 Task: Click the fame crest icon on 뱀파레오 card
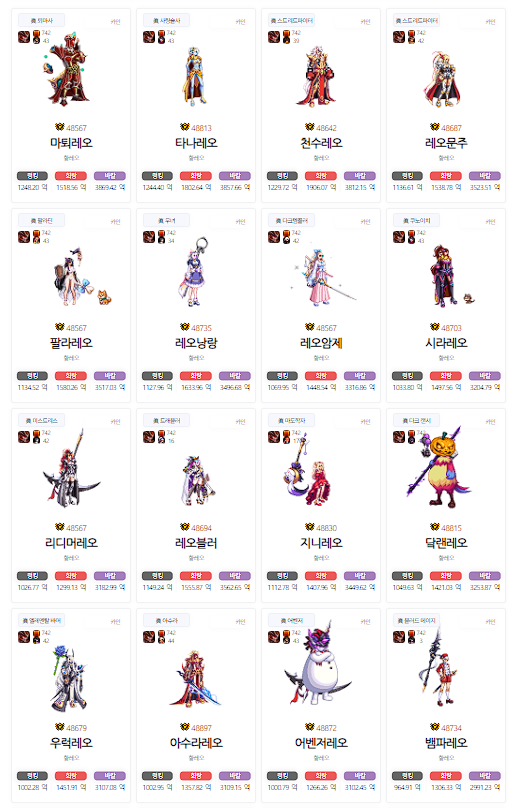click(434, 727)
